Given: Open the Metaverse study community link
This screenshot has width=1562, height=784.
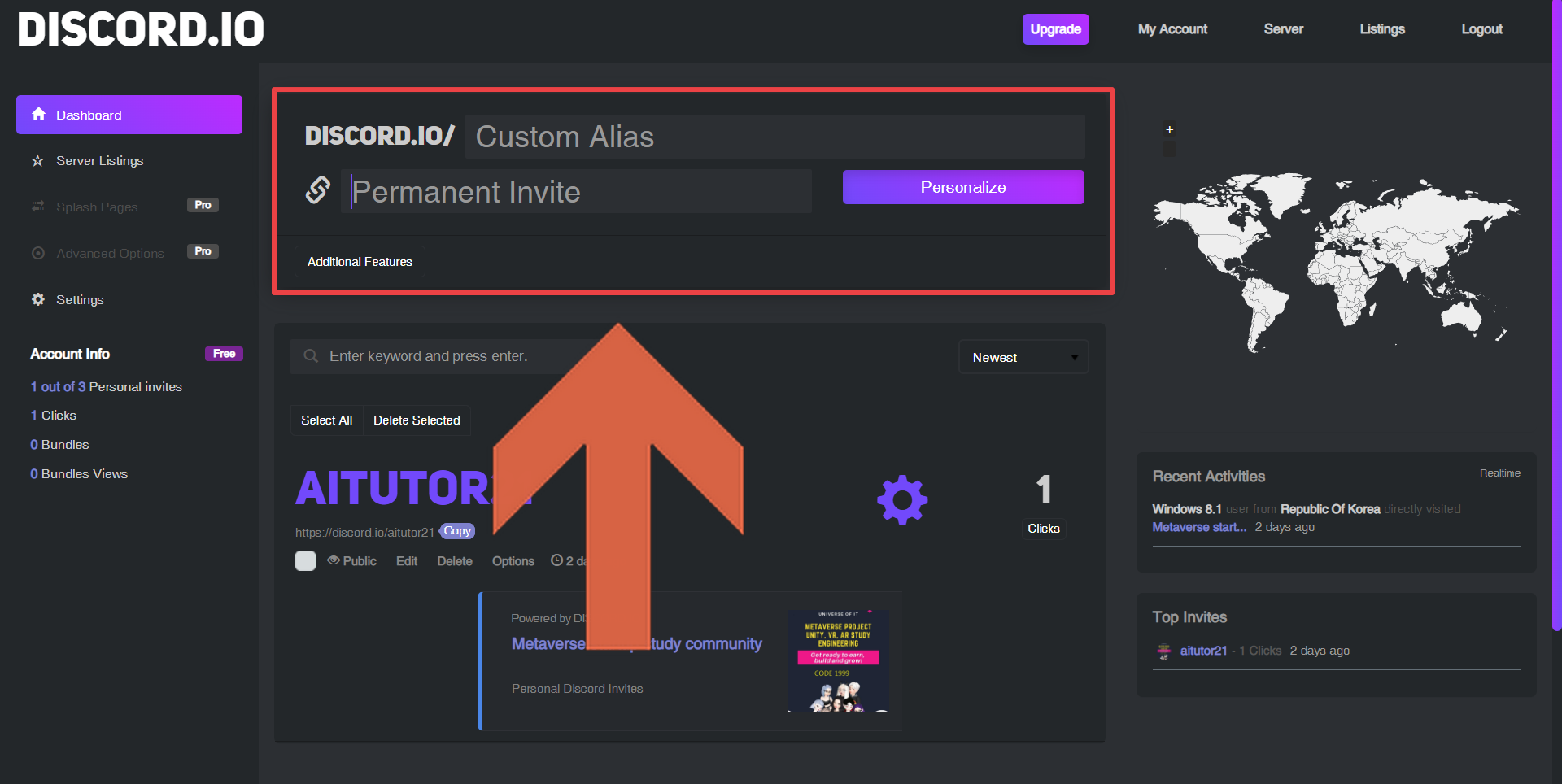Looking at the screenshot, I should pyautogui.click(x=636, y=644).
